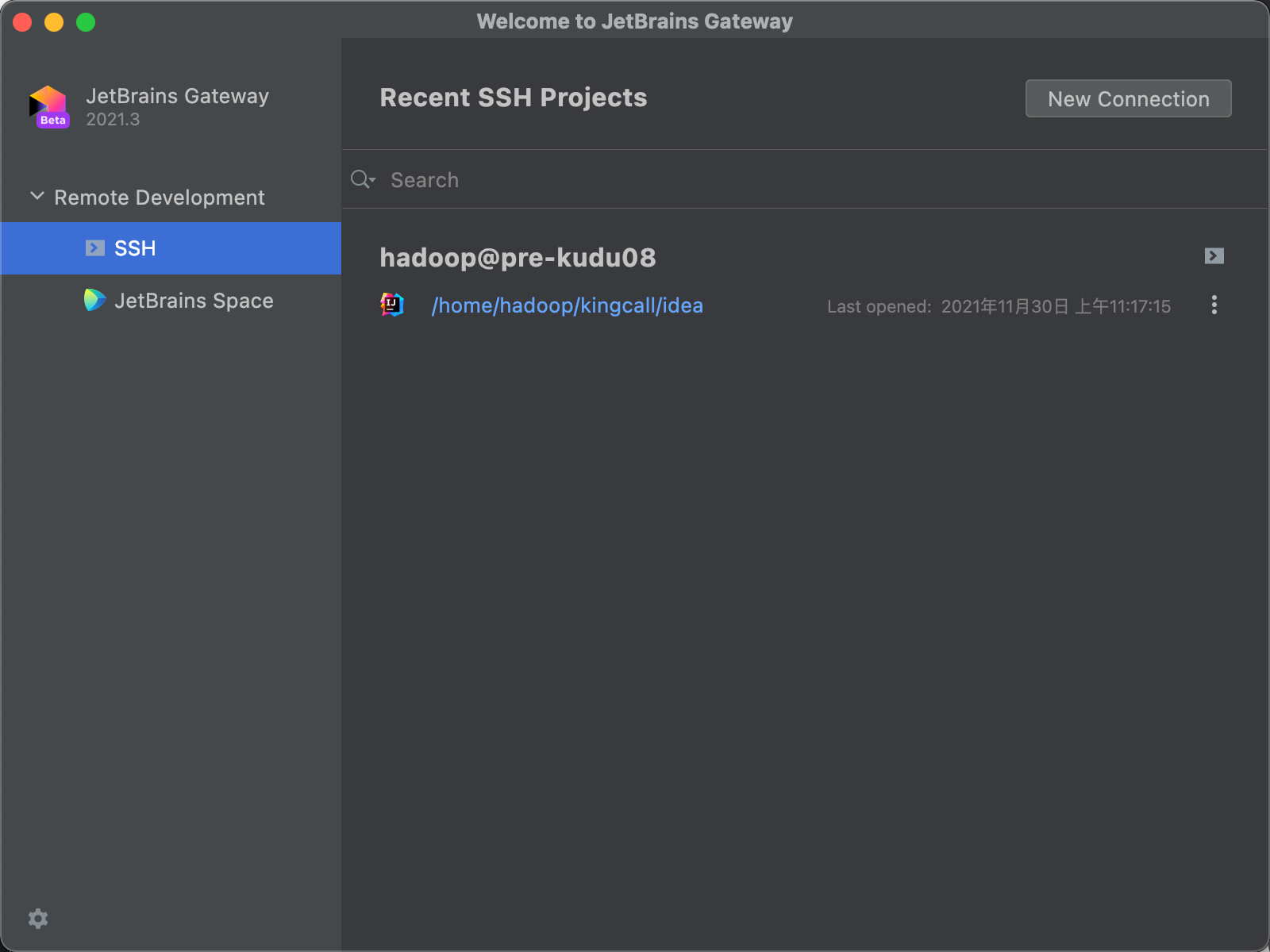
Task: Open the three-dot options menu for the idea project
Action: [1214, 305]
